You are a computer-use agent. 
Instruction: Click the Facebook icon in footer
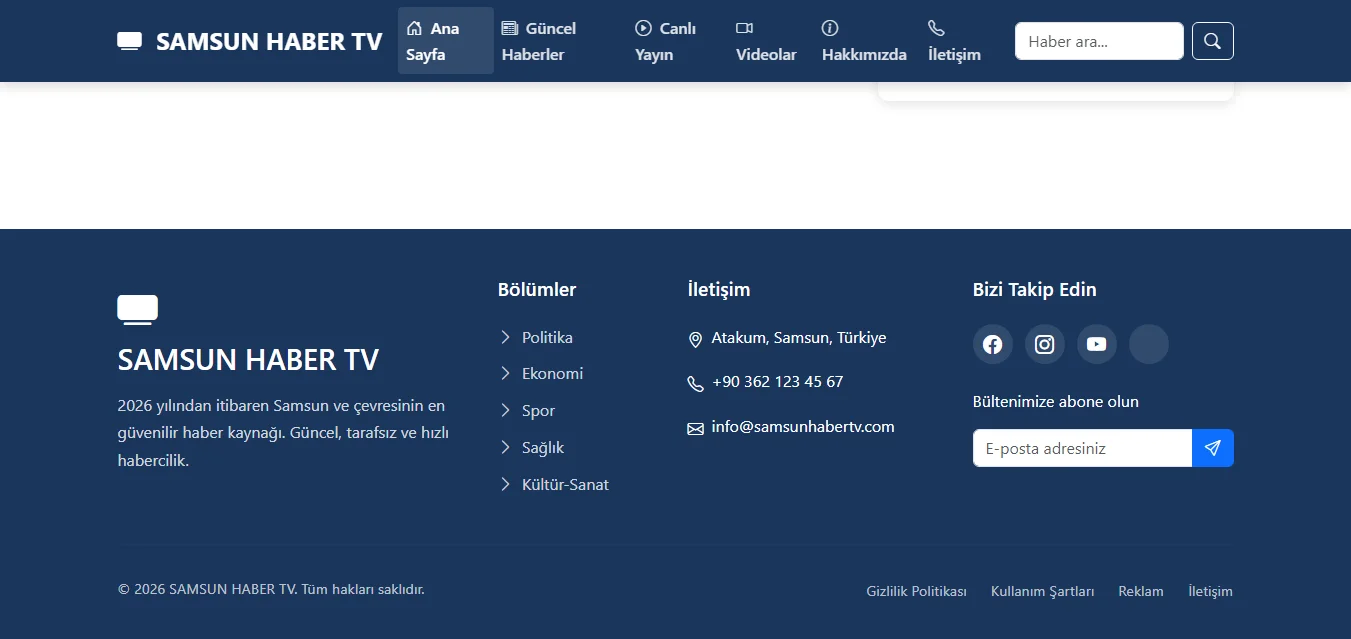(992, 344)
